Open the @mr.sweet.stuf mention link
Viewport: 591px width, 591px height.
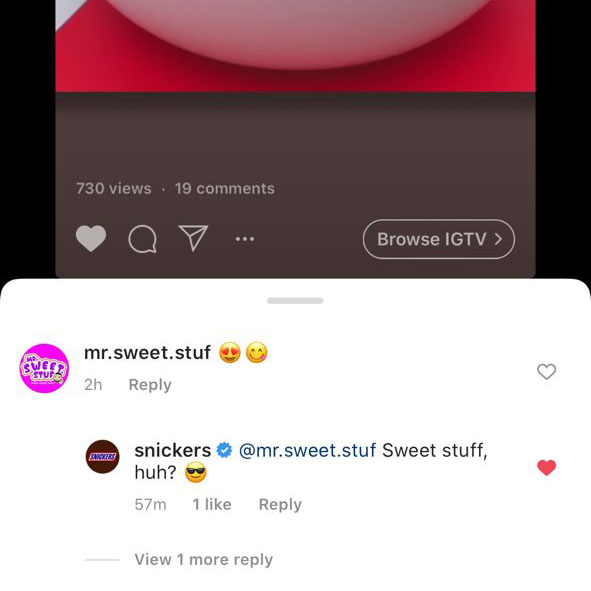(307, 450)
